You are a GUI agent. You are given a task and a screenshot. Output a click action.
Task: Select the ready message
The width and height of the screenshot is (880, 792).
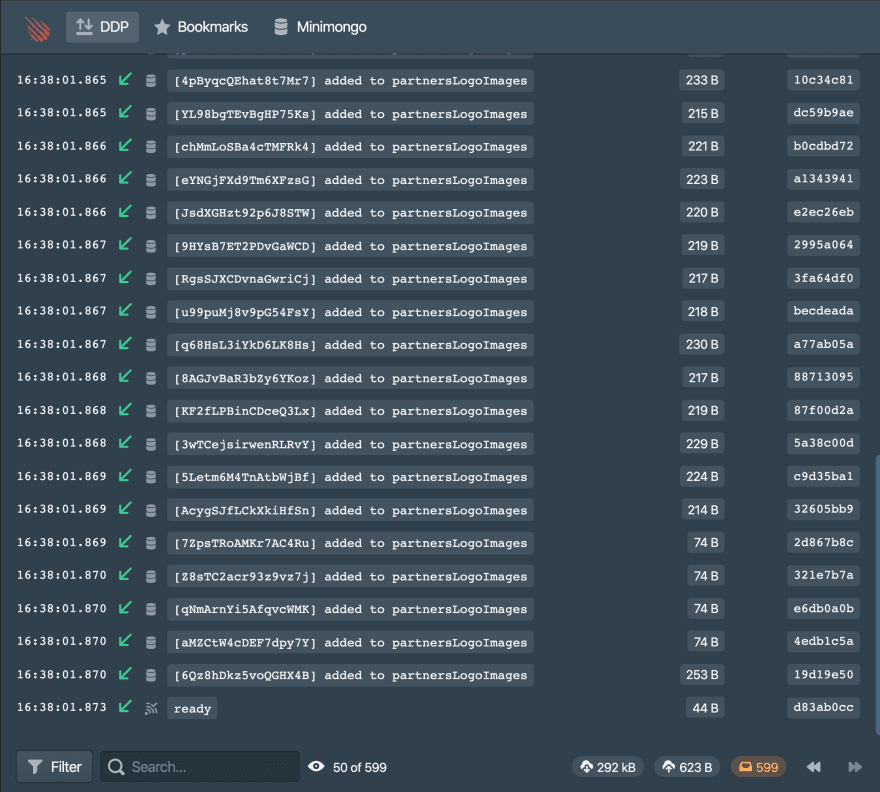coord(192,708)
